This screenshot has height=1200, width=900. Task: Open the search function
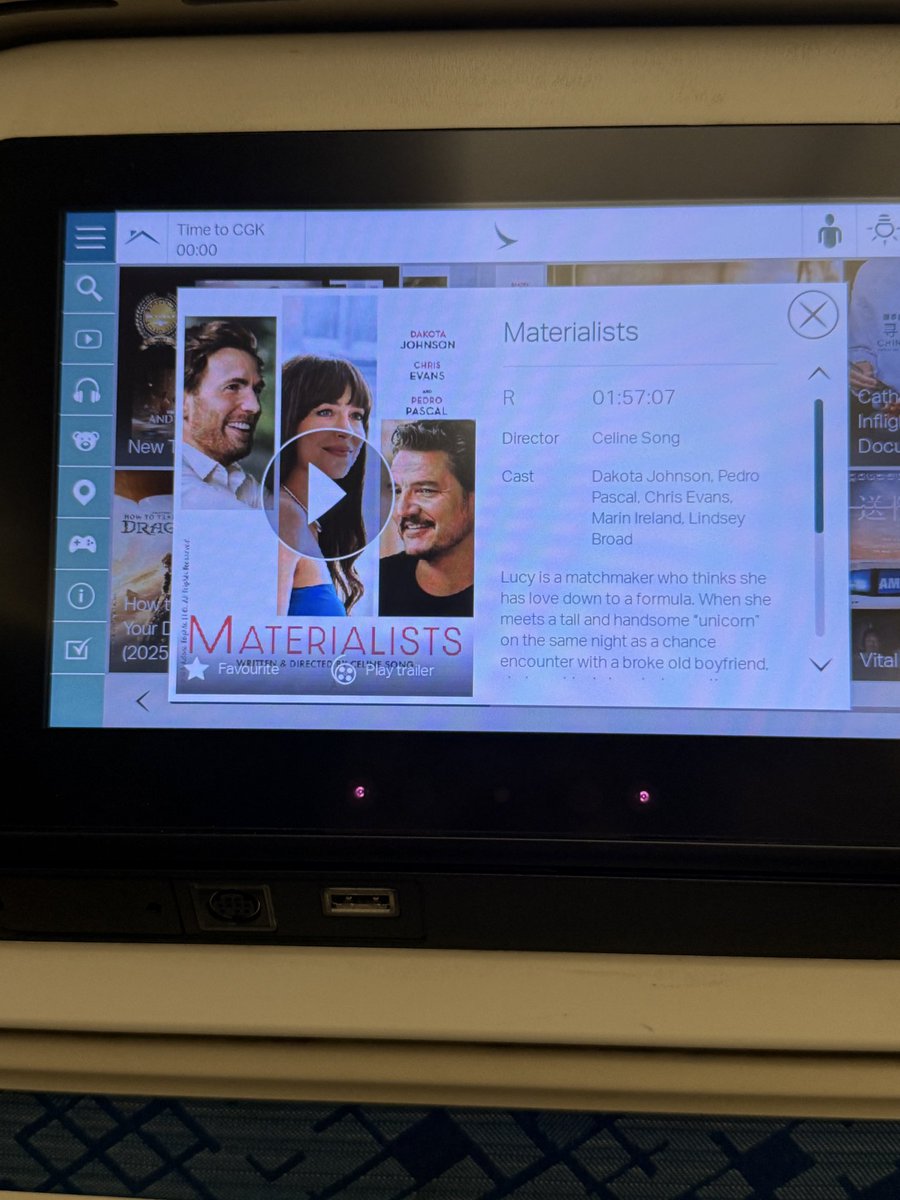[x=90, y=290]
